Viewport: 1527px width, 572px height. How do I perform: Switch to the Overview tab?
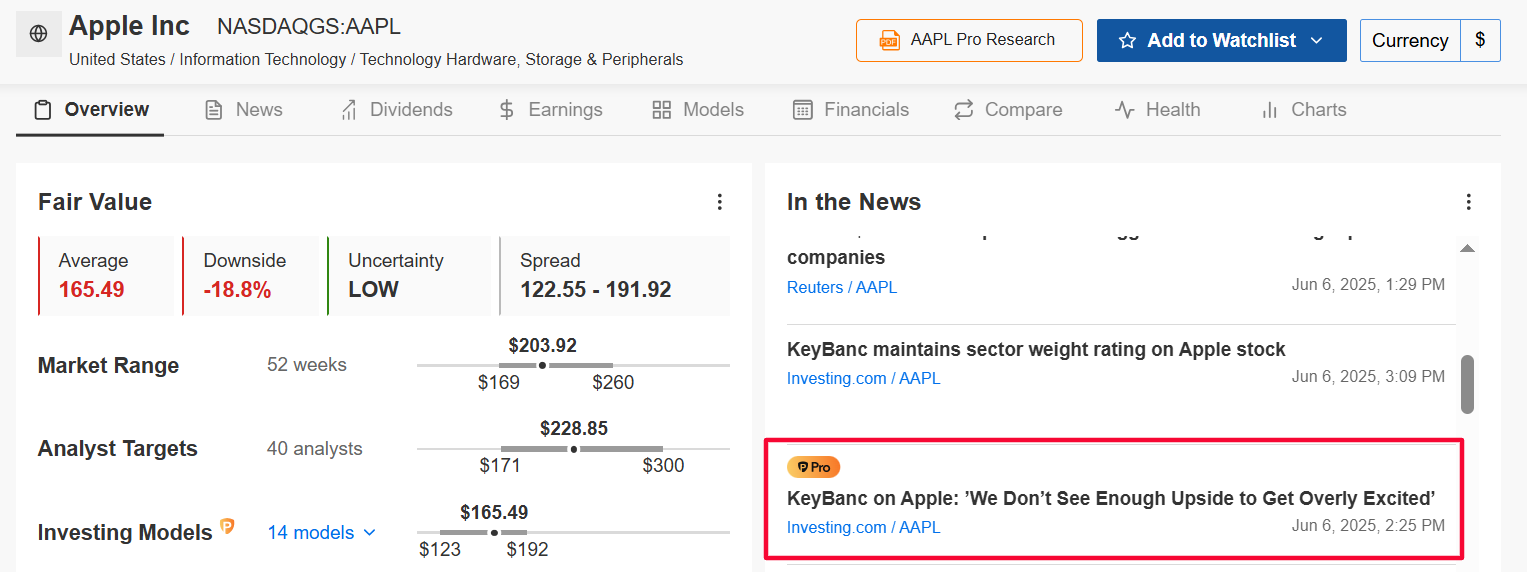91,110
